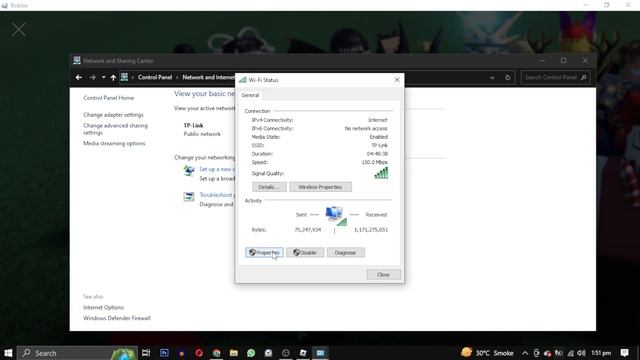Click Set up a new connection link

(x=217, y=169)
